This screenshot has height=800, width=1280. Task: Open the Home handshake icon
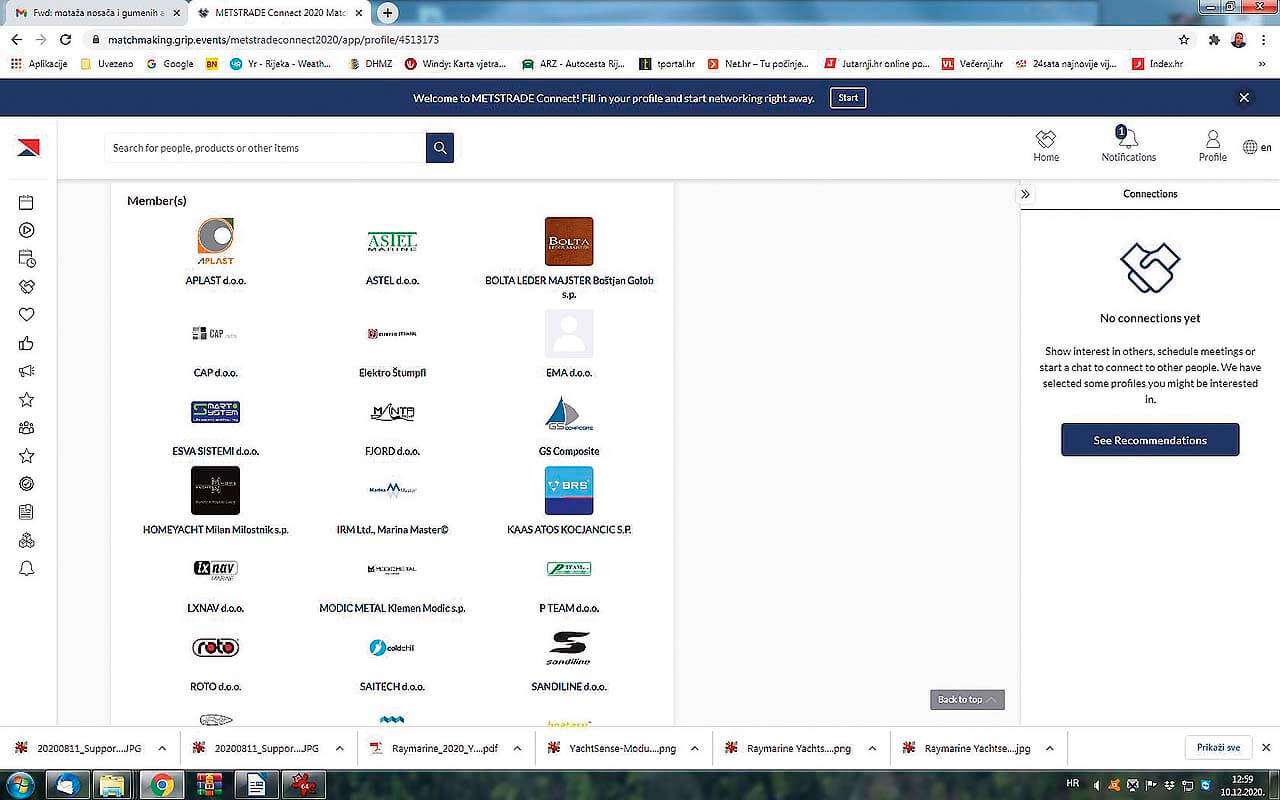1046,146
